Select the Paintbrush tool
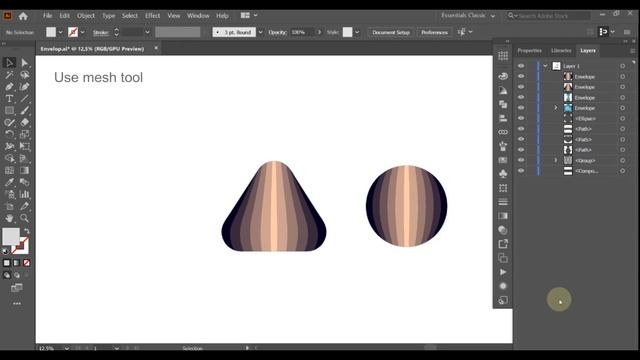This screenshot has width=640, height=360. click(x=24, y=110)
